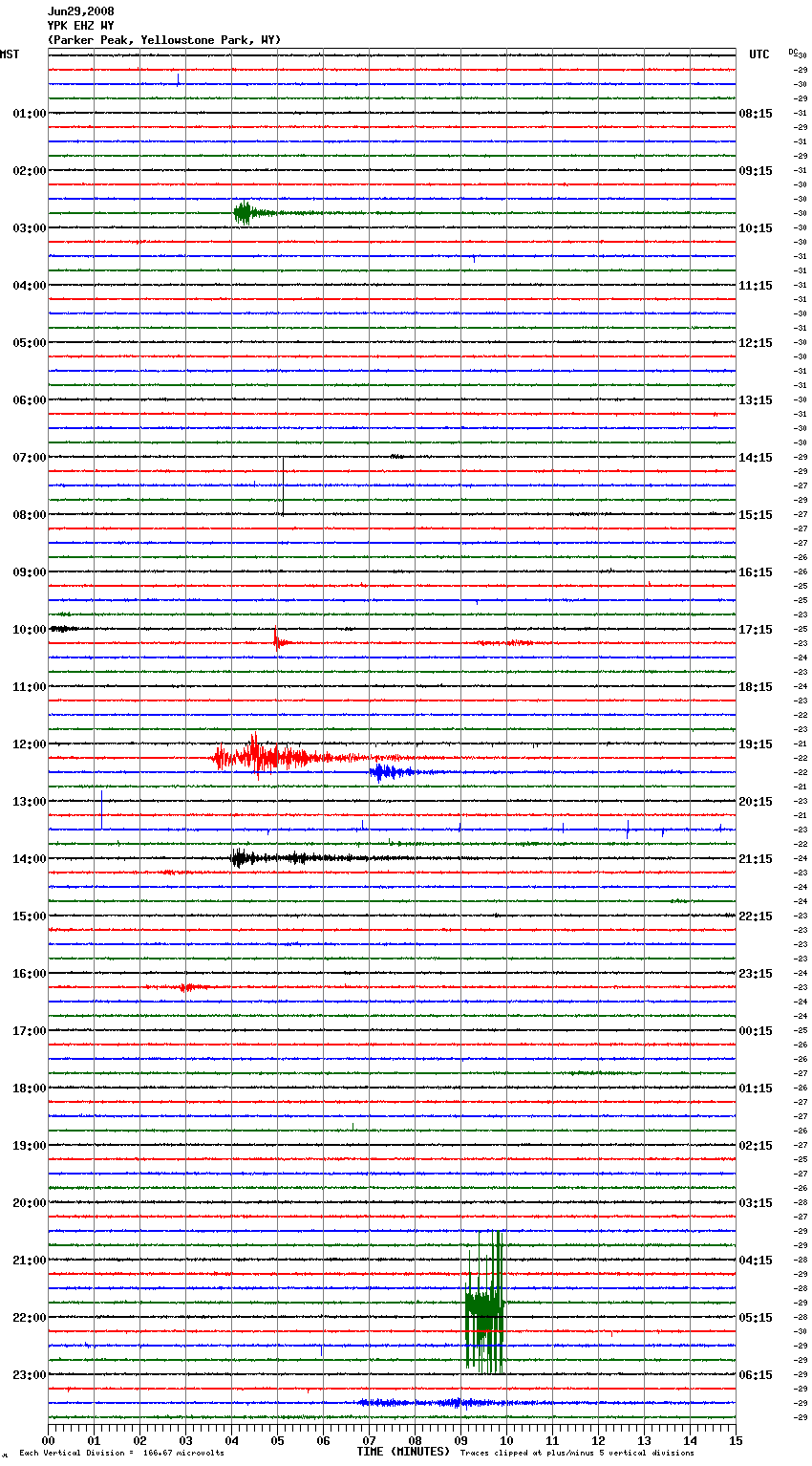Click the 17:15 UTC time label

(756, 630)
